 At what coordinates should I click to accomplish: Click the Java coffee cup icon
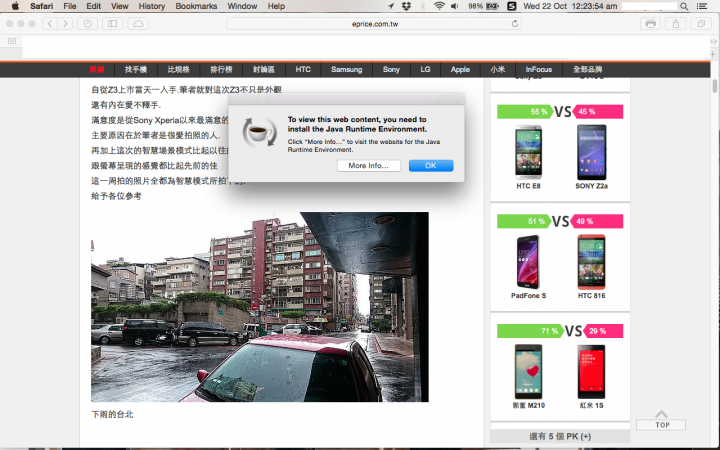click(259, 133)
